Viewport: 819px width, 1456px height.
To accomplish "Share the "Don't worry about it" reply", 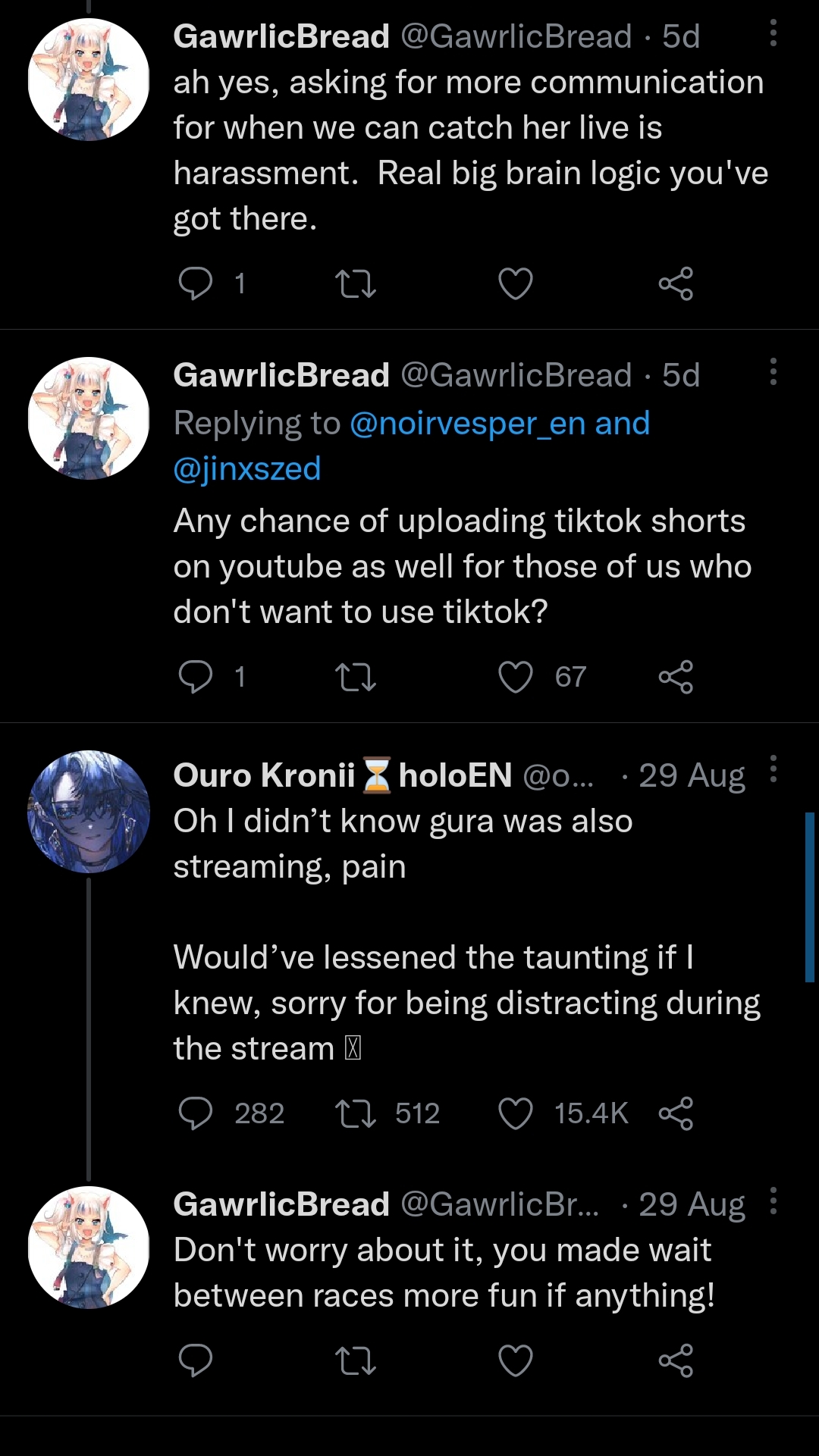I will pyautogui.click(x=676, y=1360).
